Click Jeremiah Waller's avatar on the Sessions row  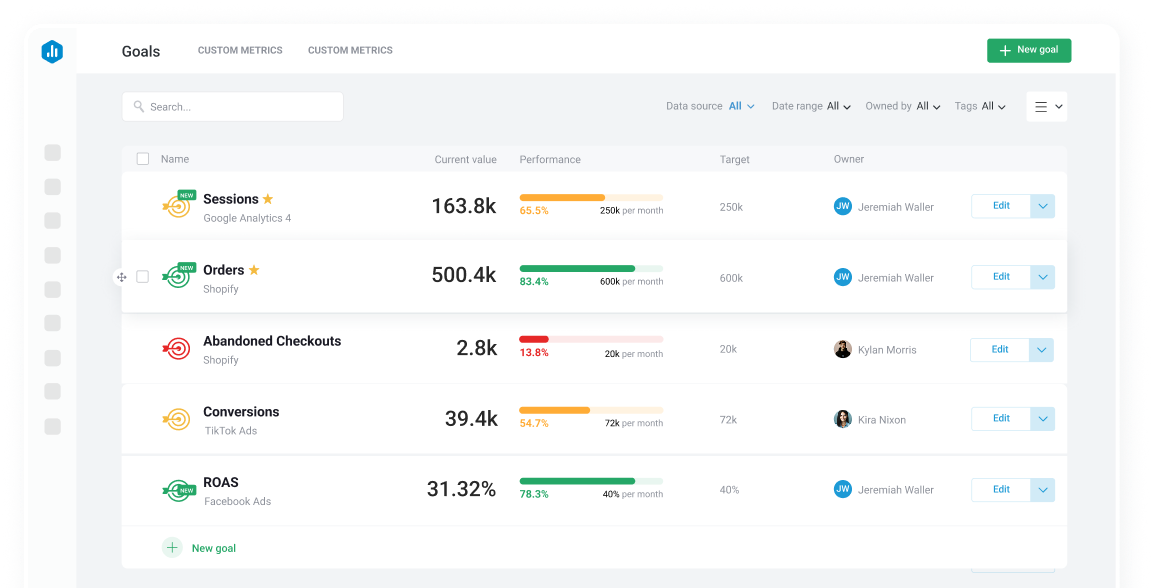(x=843, y=206)
